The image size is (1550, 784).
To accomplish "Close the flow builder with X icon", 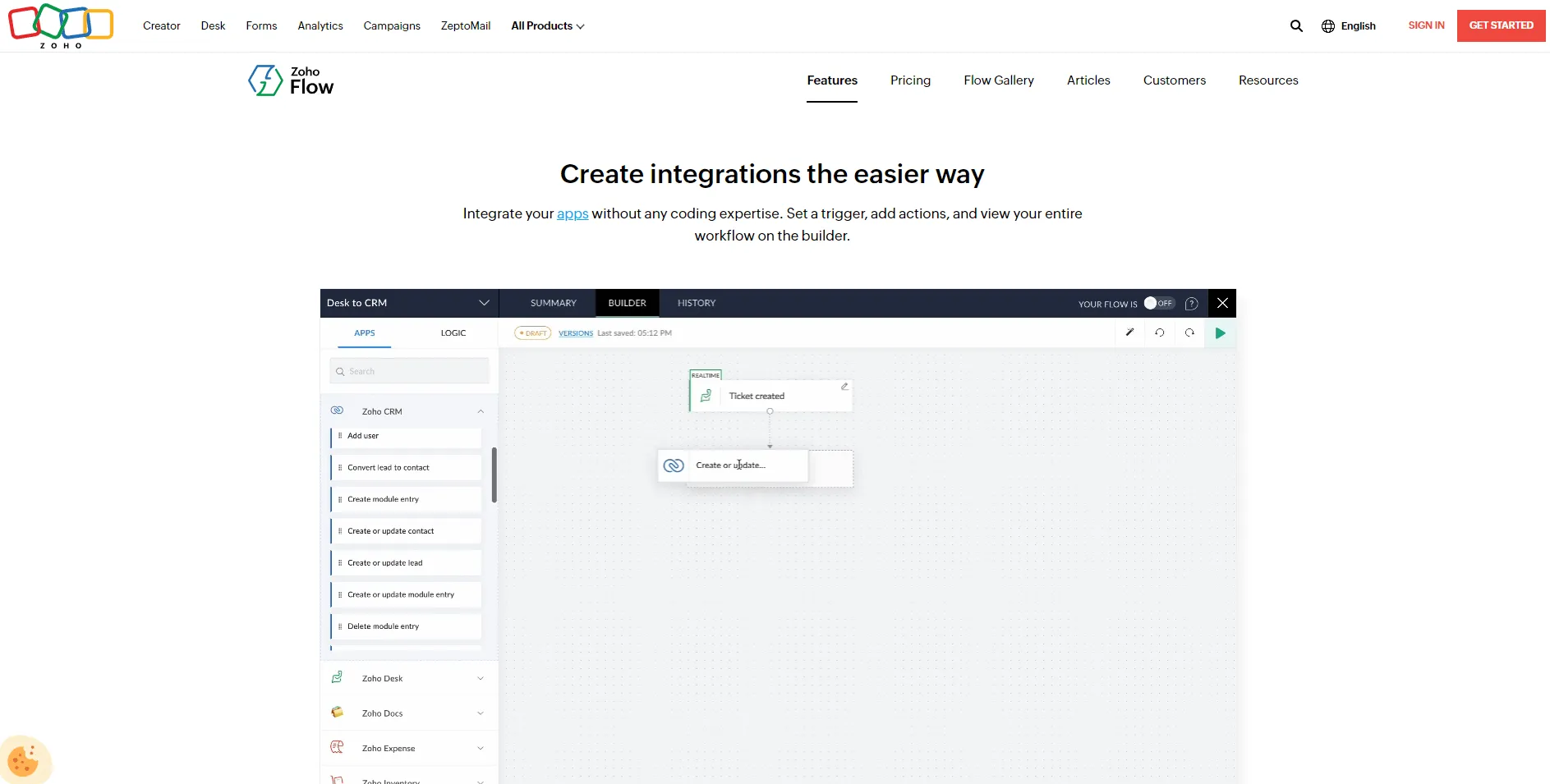I will click(1222, 303).
